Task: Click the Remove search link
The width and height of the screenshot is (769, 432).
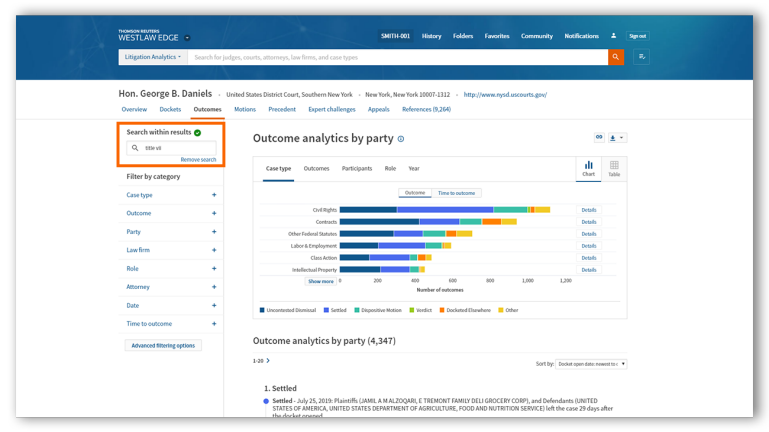Action: tap(198, 160)
